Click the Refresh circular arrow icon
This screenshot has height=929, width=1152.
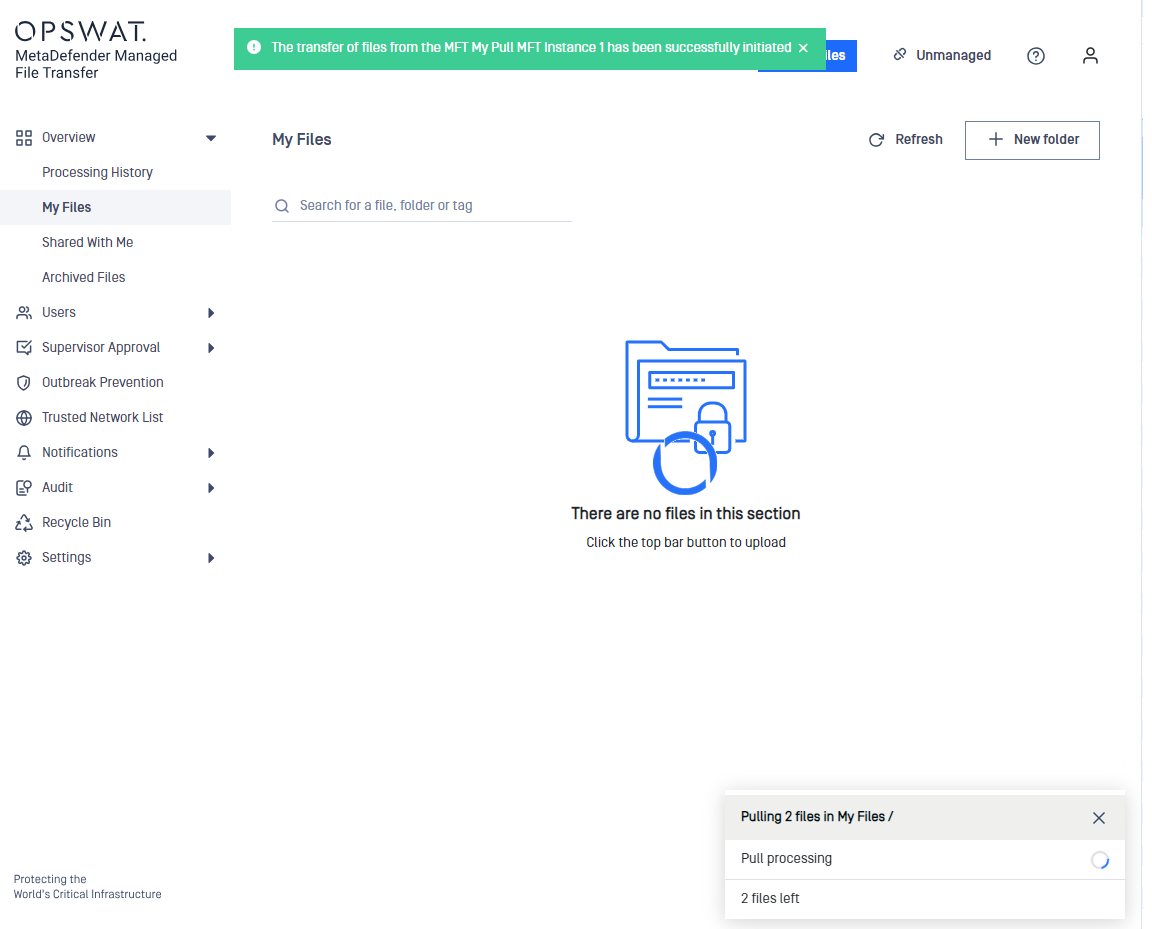[876, 140]
